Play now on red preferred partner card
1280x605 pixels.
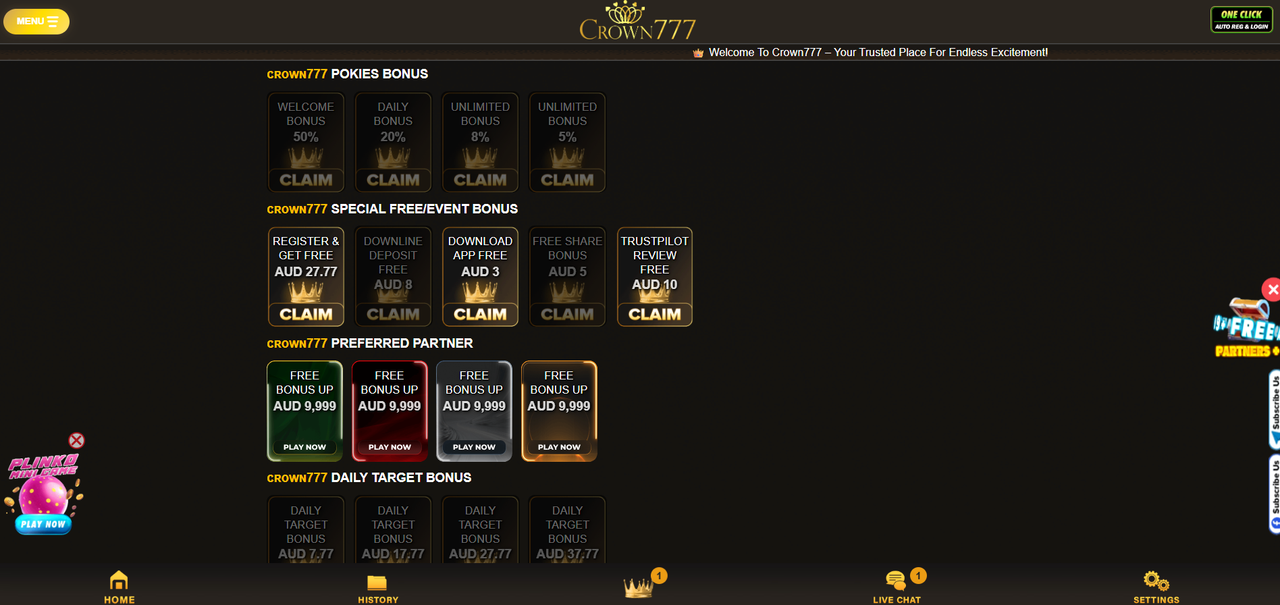pos(390,447)
